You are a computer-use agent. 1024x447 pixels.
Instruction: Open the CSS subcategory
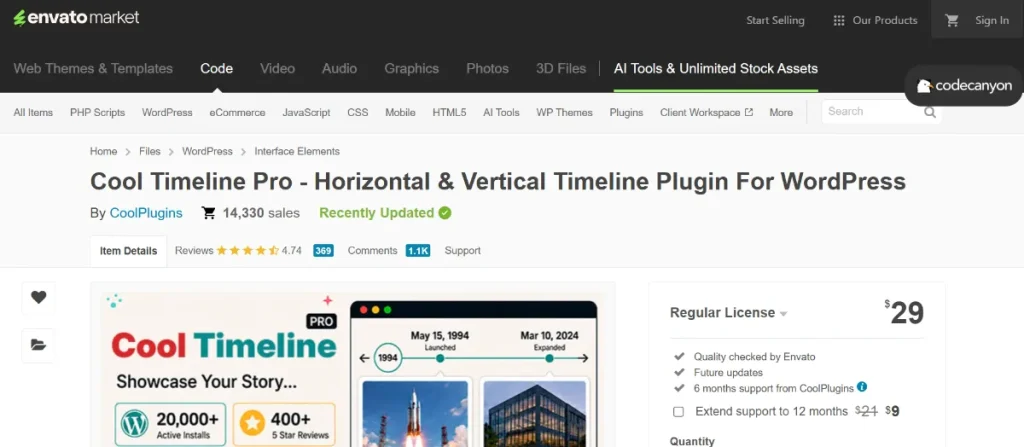click(x=358, y=112)
